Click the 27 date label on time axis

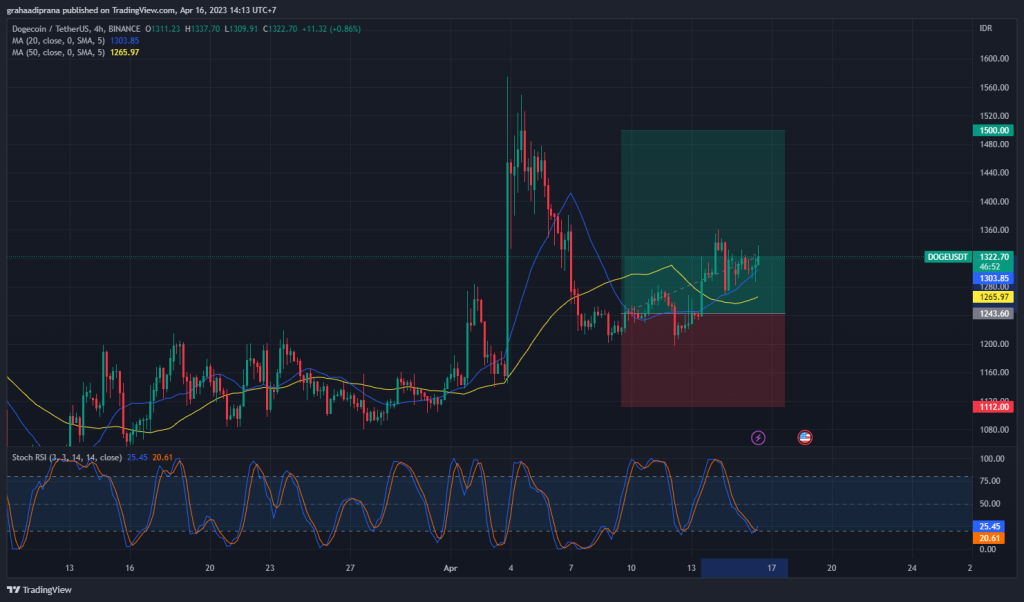pos(350,568)
